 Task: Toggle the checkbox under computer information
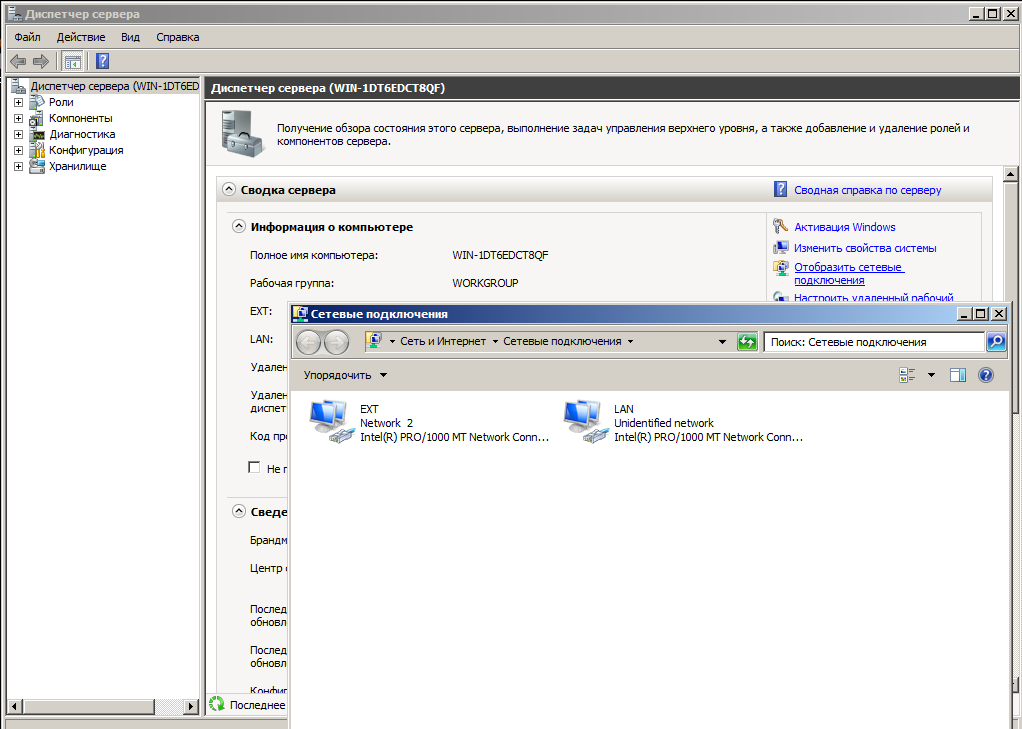(254, 468)
